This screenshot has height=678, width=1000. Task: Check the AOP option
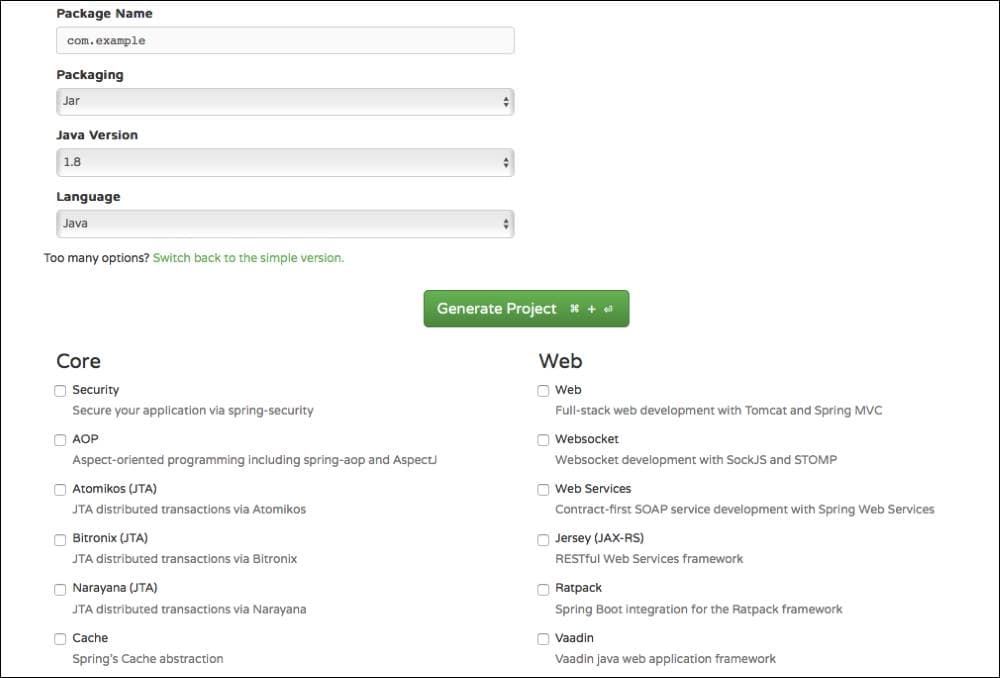[60, 440]
